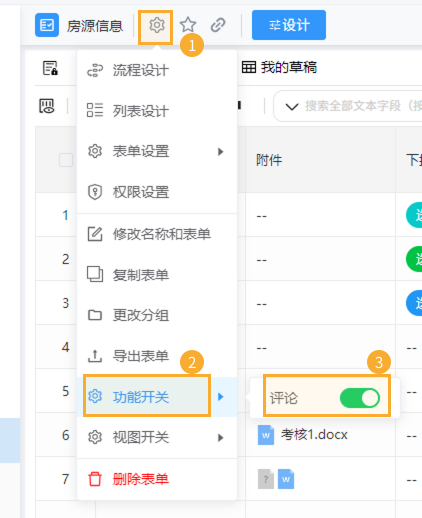Click the docx file icon of 考核1.docx
This screenshot has height=518, width=422.
point(266,435)
